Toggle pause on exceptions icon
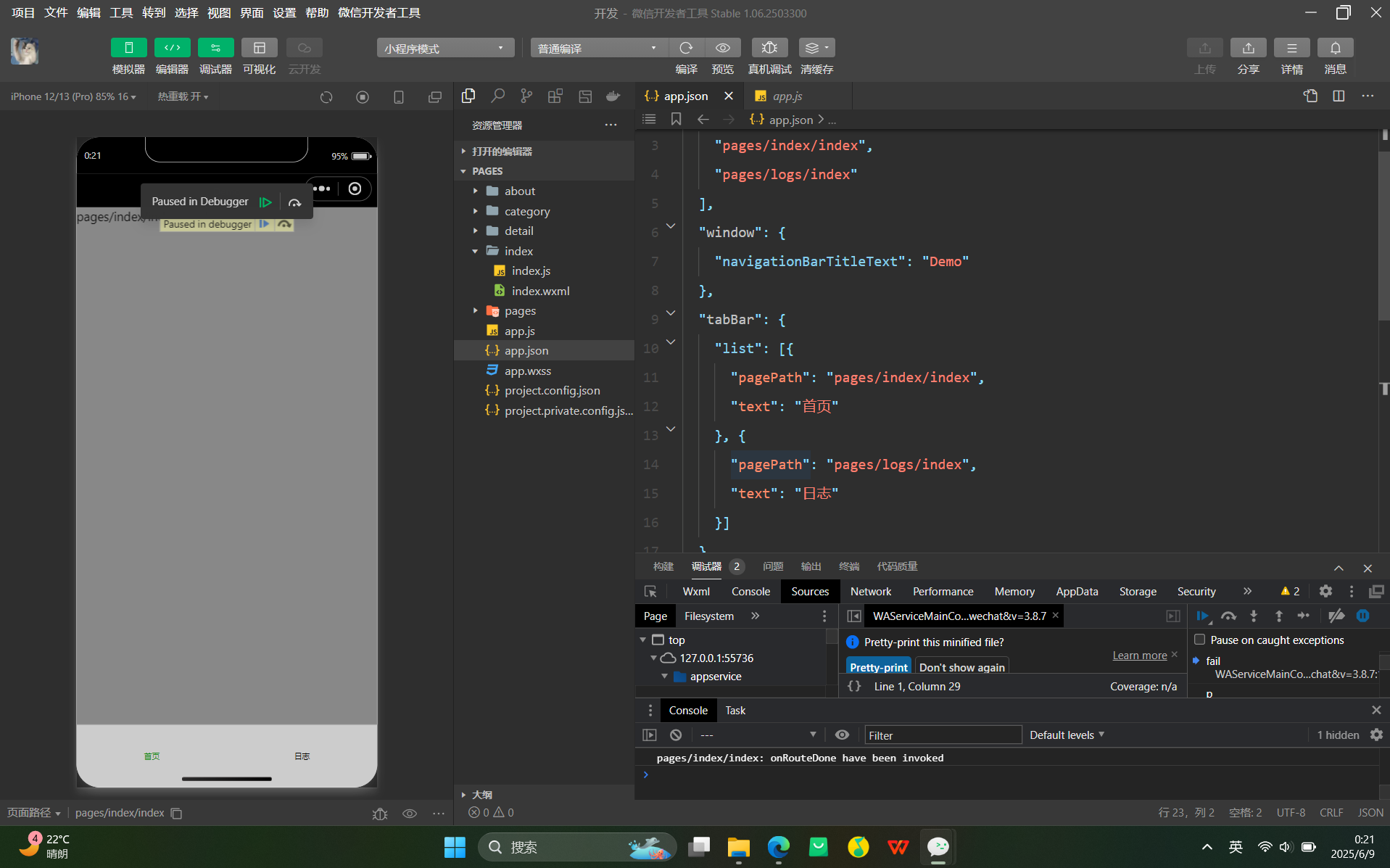 pyautogui.click(x=1362, y=616)
